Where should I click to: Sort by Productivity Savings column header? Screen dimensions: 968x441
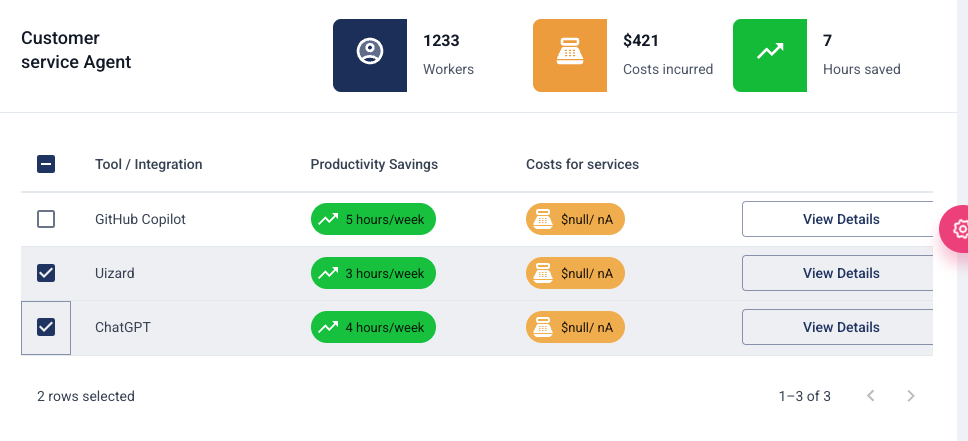pos(374,164)
